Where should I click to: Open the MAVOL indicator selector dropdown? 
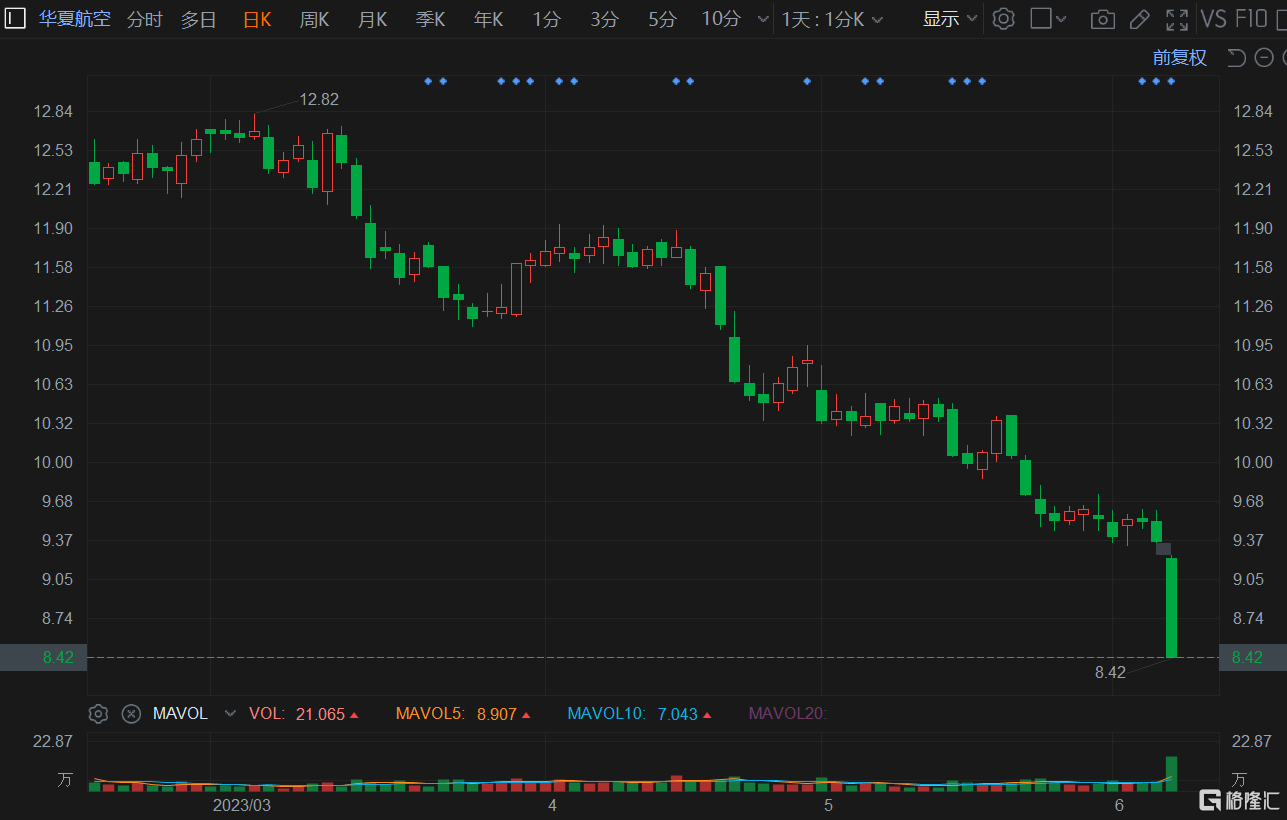(231, 714)
